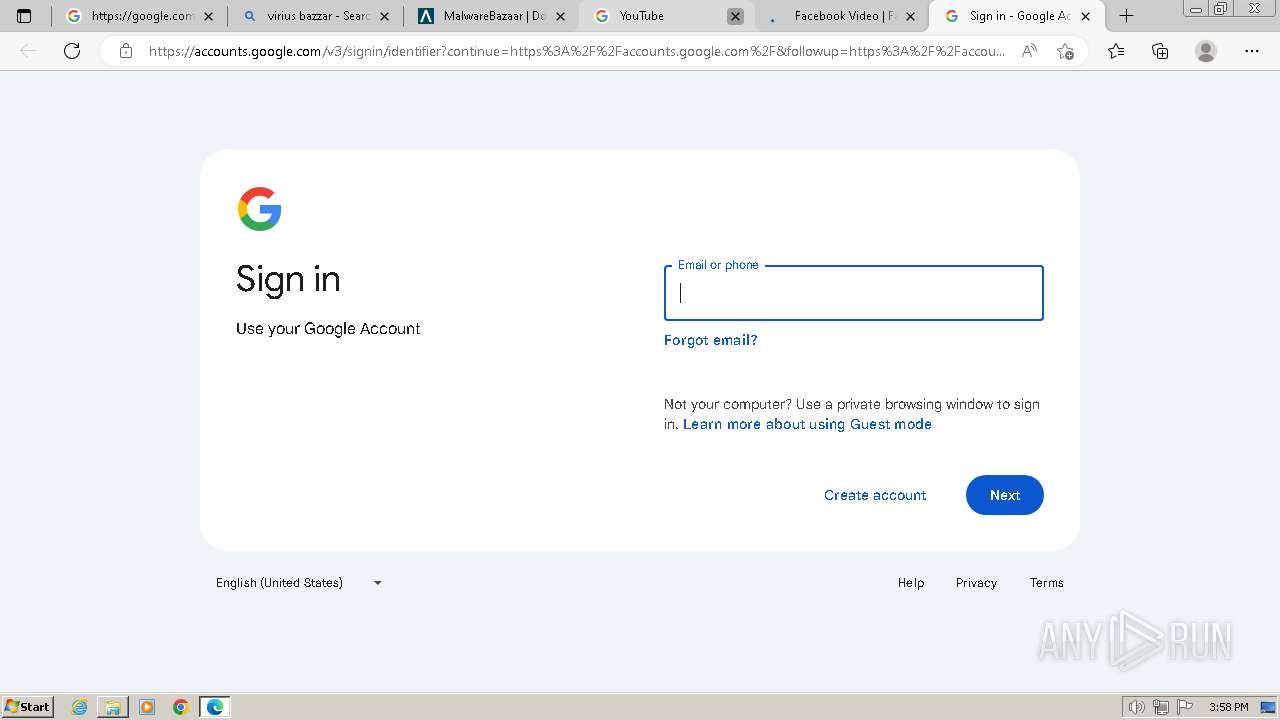Click the back arrow icon
The height and width of the screenshot is (720, 1280).
[28, 51]
